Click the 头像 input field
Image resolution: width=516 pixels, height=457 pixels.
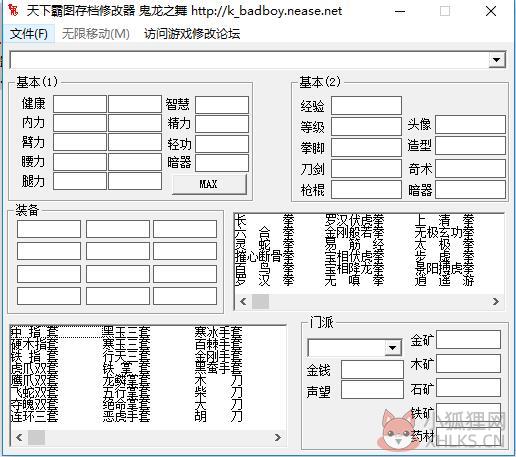tap(470, 125)
